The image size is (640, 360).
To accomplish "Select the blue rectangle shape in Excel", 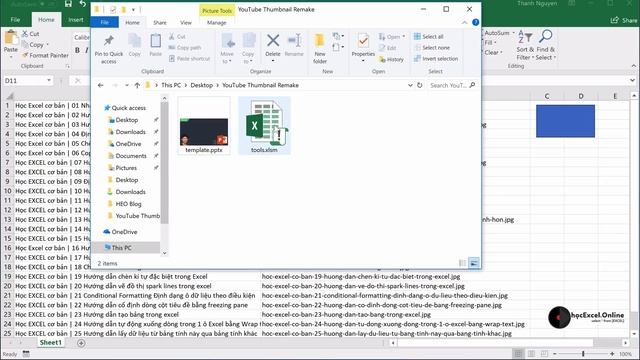I will click(x=565, y=121).
